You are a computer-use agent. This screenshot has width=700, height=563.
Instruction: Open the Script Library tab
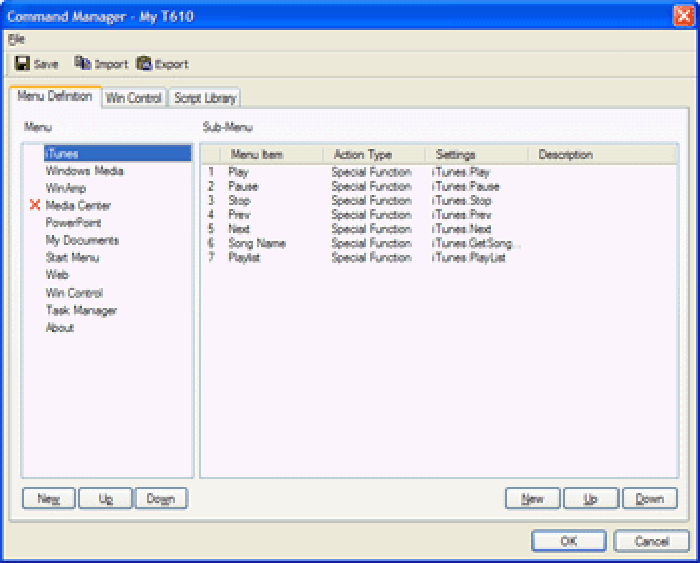click(x=204, y=98)
